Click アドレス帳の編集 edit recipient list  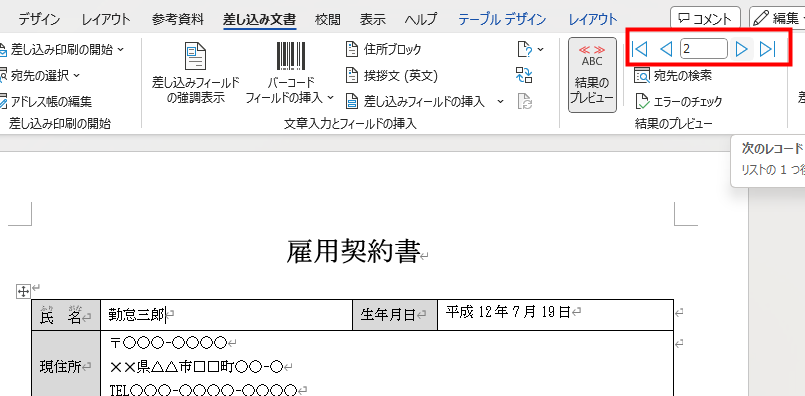(x=46, y=101)
